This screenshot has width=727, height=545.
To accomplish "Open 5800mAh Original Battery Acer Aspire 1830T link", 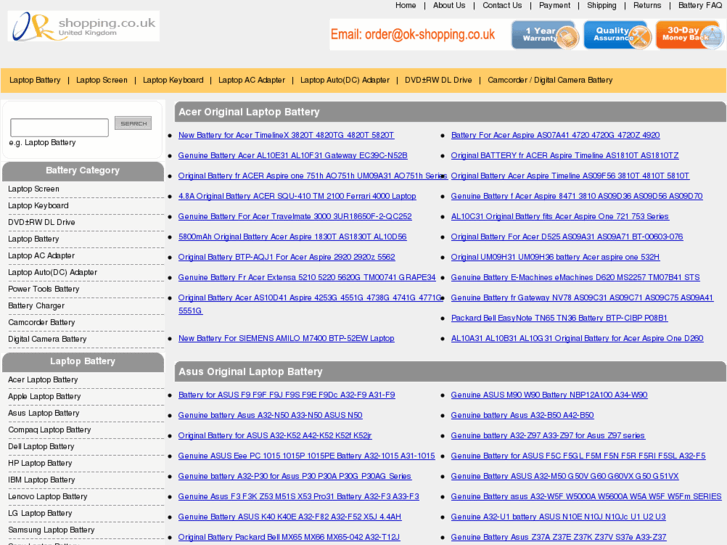I will [x=292, y=237].
